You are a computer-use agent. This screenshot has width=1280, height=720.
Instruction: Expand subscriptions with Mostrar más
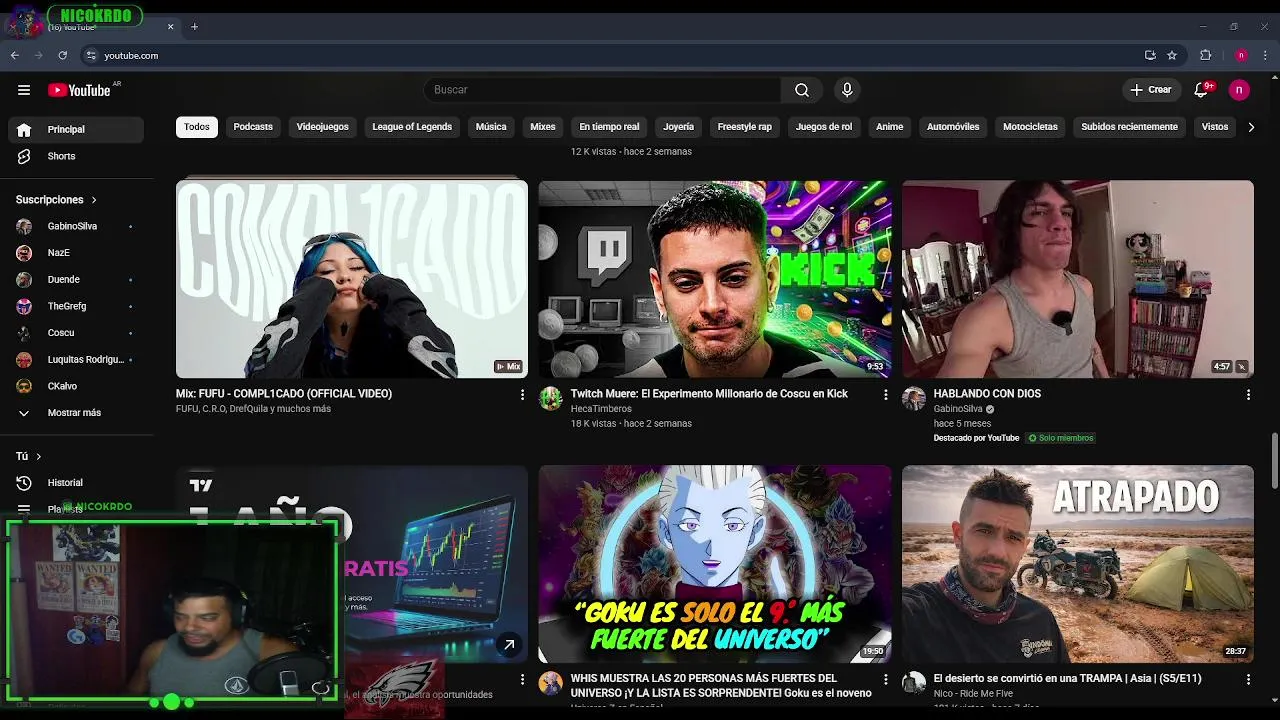click(76, 413)
